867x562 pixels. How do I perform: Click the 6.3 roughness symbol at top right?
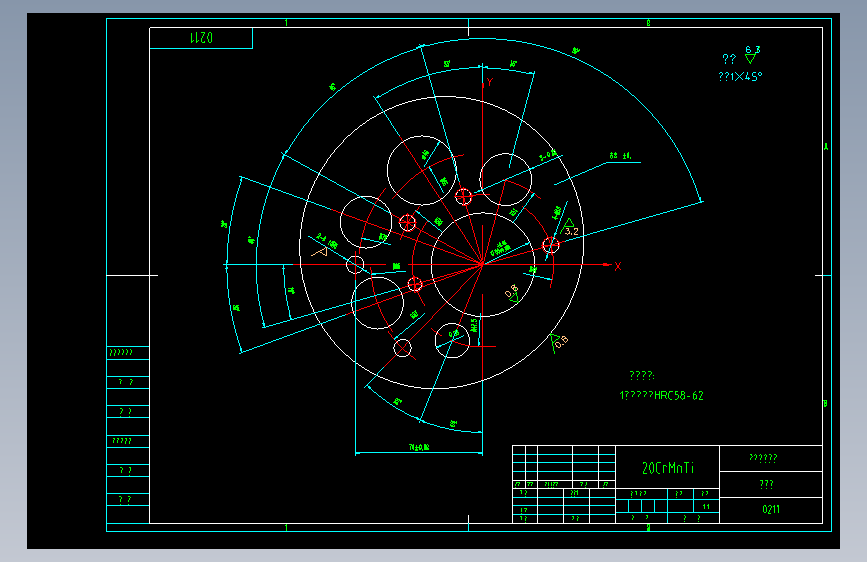point(752,54)
